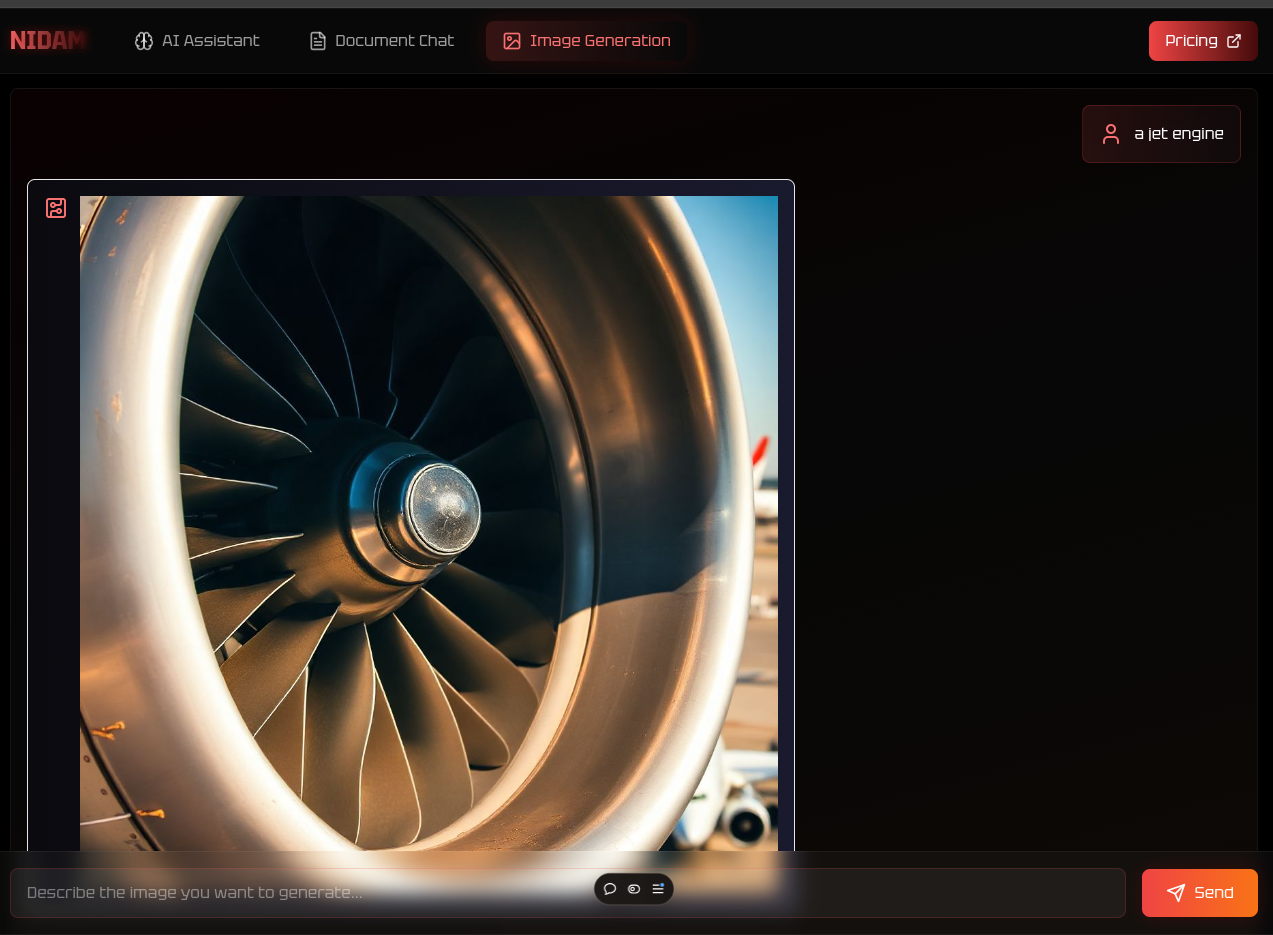This screenshot has height=935, width=1273.
Task: Click the speech bubble icon in the floating pill
Action: tap(610, 889)
